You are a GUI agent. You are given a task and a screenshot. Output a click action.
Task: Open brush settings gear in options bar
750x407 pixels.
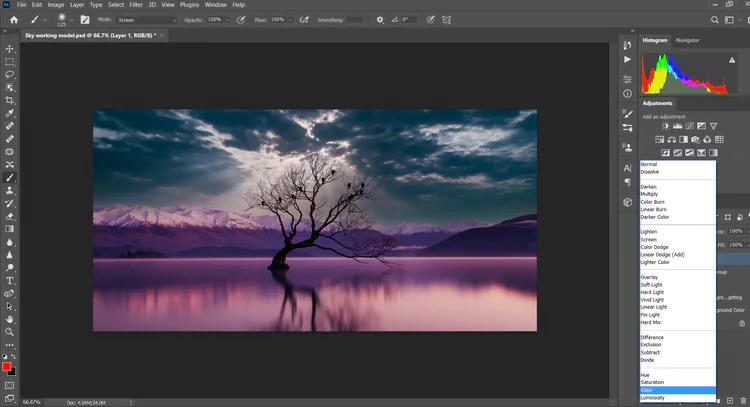click(x=379, y=19)
